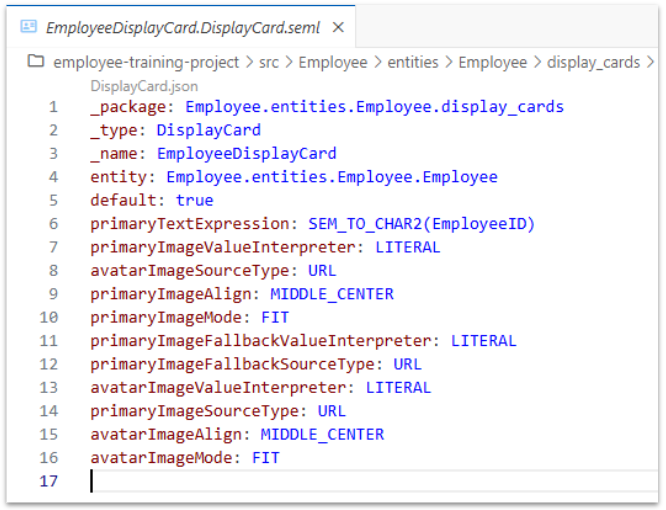Screen dimensions: 666x510
Task: Place the cursor on the empty line 17
Action: point(200,481)
